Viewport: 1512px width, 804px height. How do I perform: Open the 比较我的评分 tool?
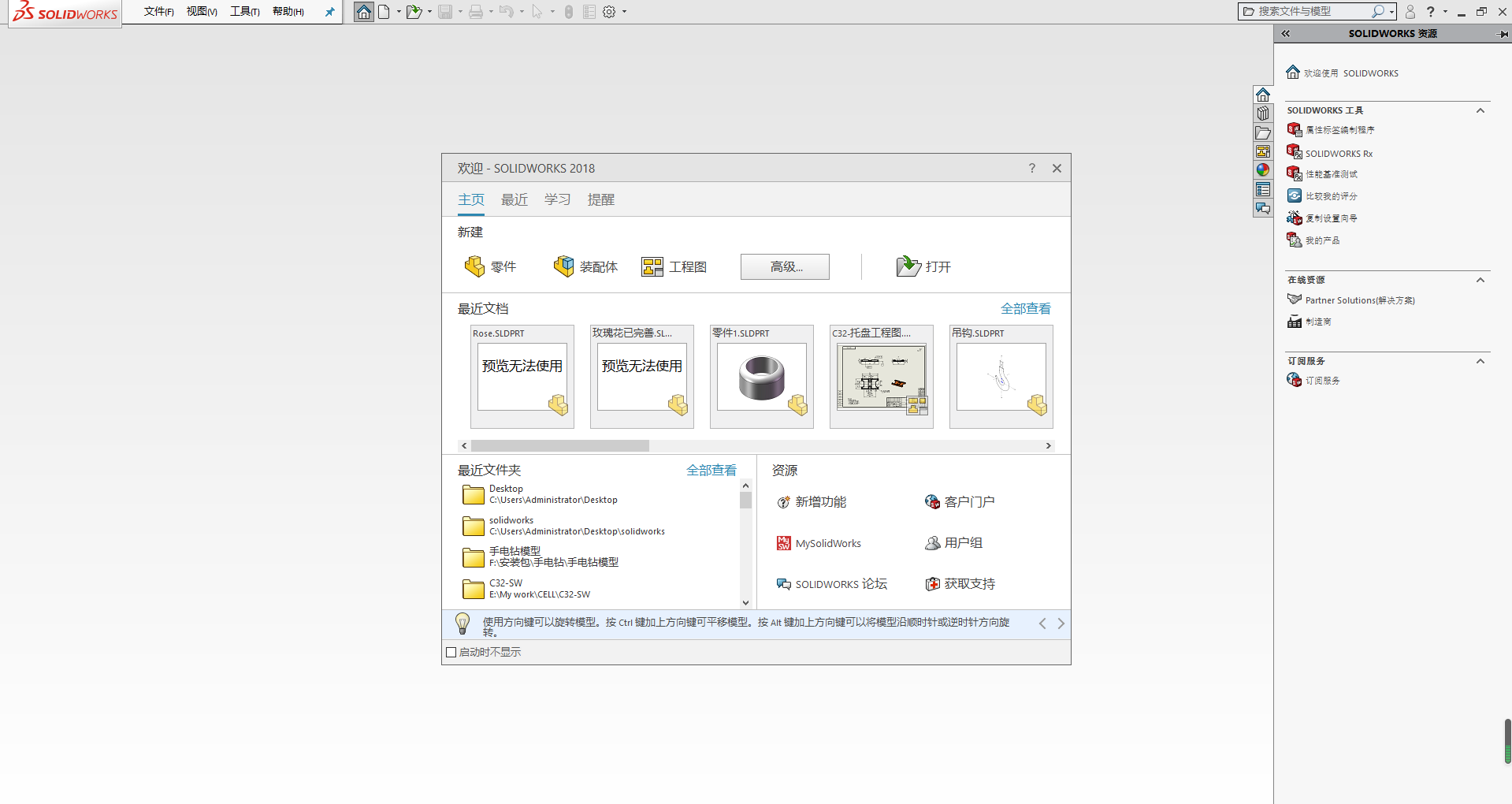tap(1331, 195)
